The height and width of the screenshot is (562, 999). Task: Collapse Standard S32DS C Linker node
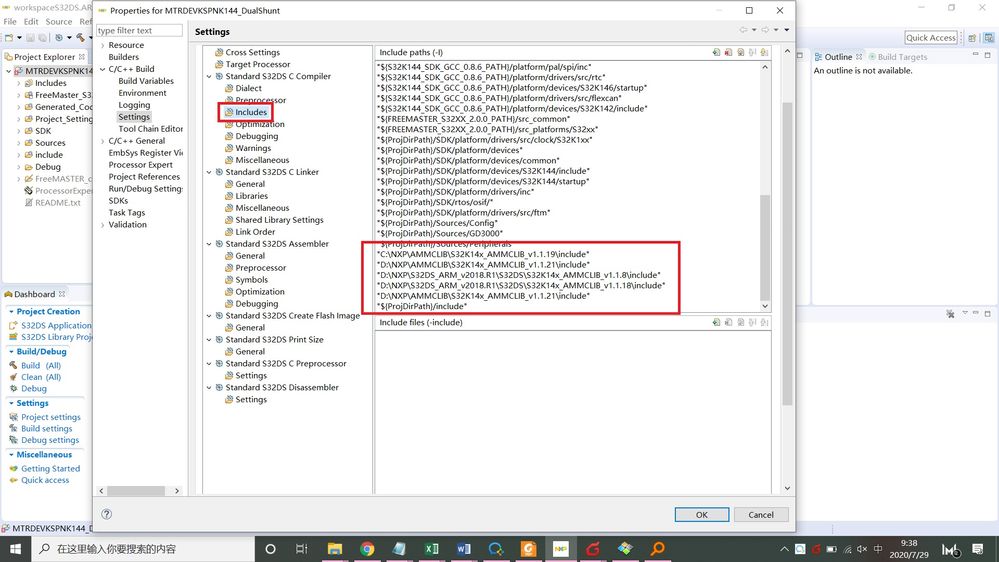pyautogui.click(x=209, y=172)
